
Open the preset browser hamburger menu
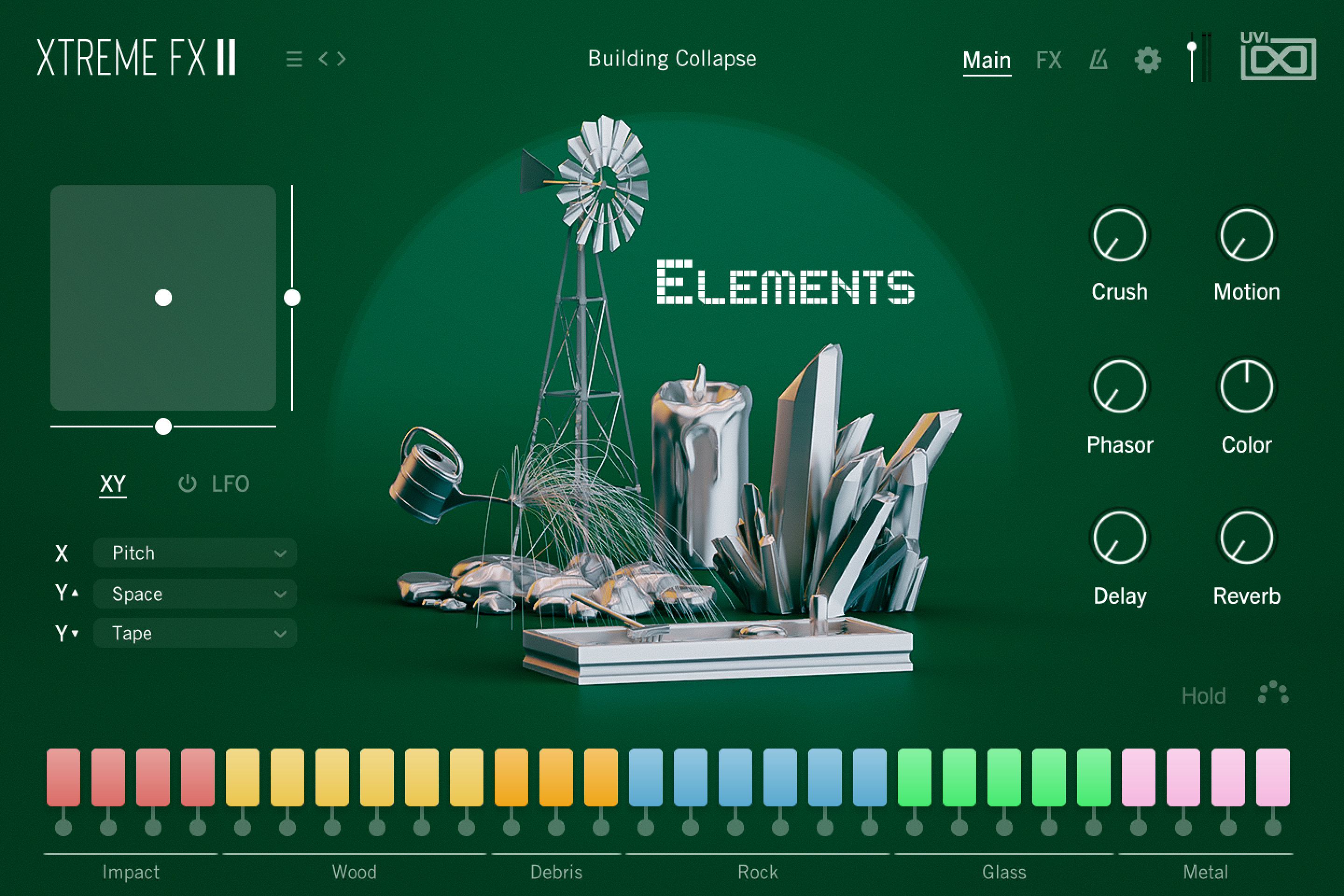point(294,59)
